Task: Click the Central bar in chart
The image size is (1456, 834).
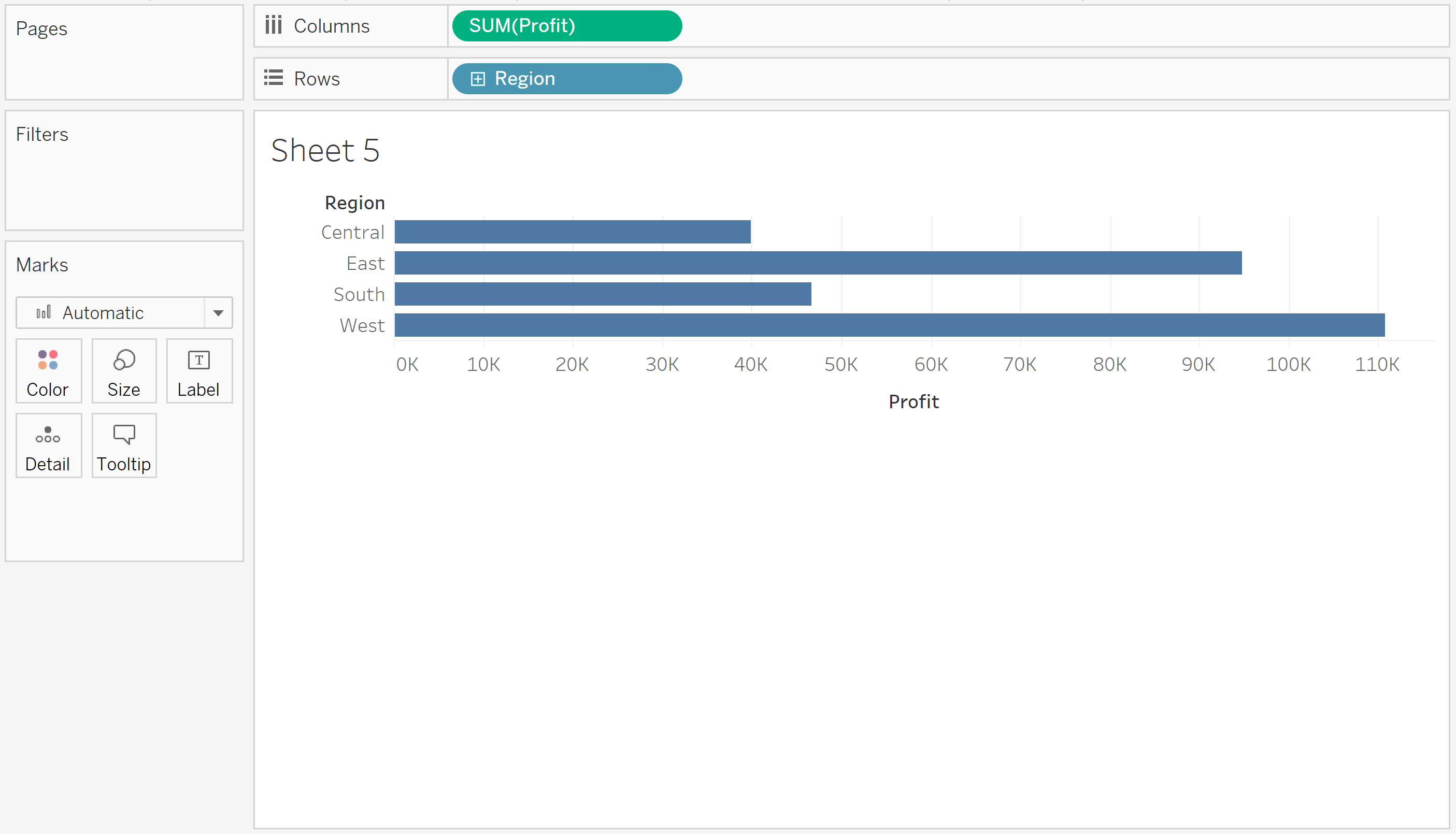Action: tap(572, 232)
